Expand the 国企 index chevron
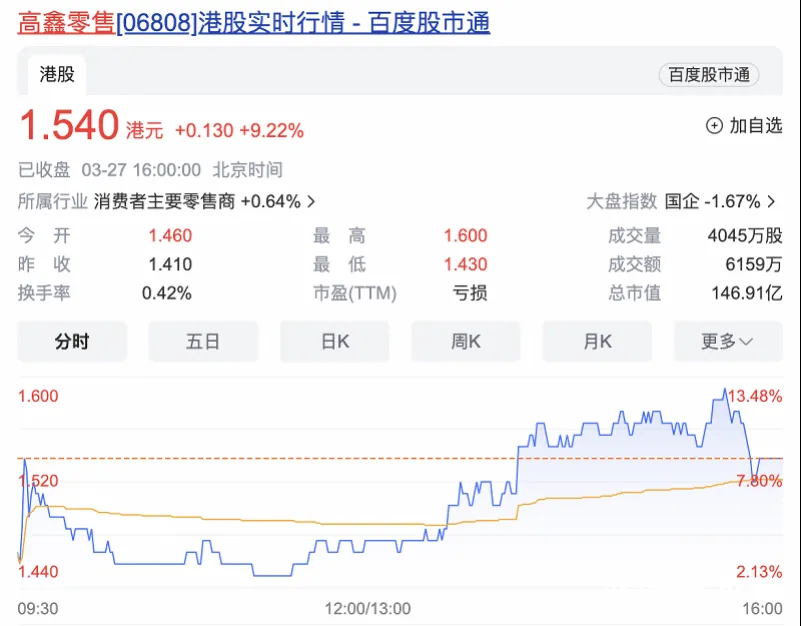 point(771,201)
